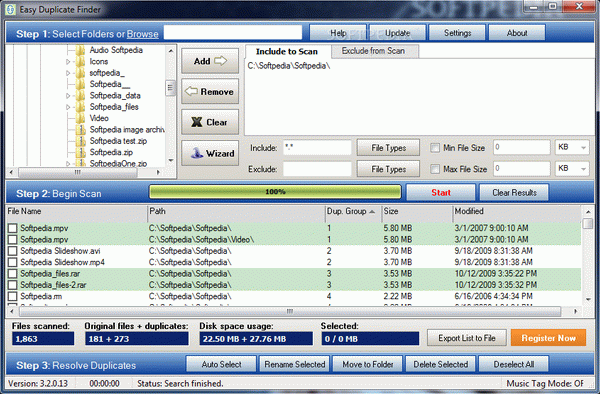
Task: Open the Update button
Action: (x=398, y=33)
